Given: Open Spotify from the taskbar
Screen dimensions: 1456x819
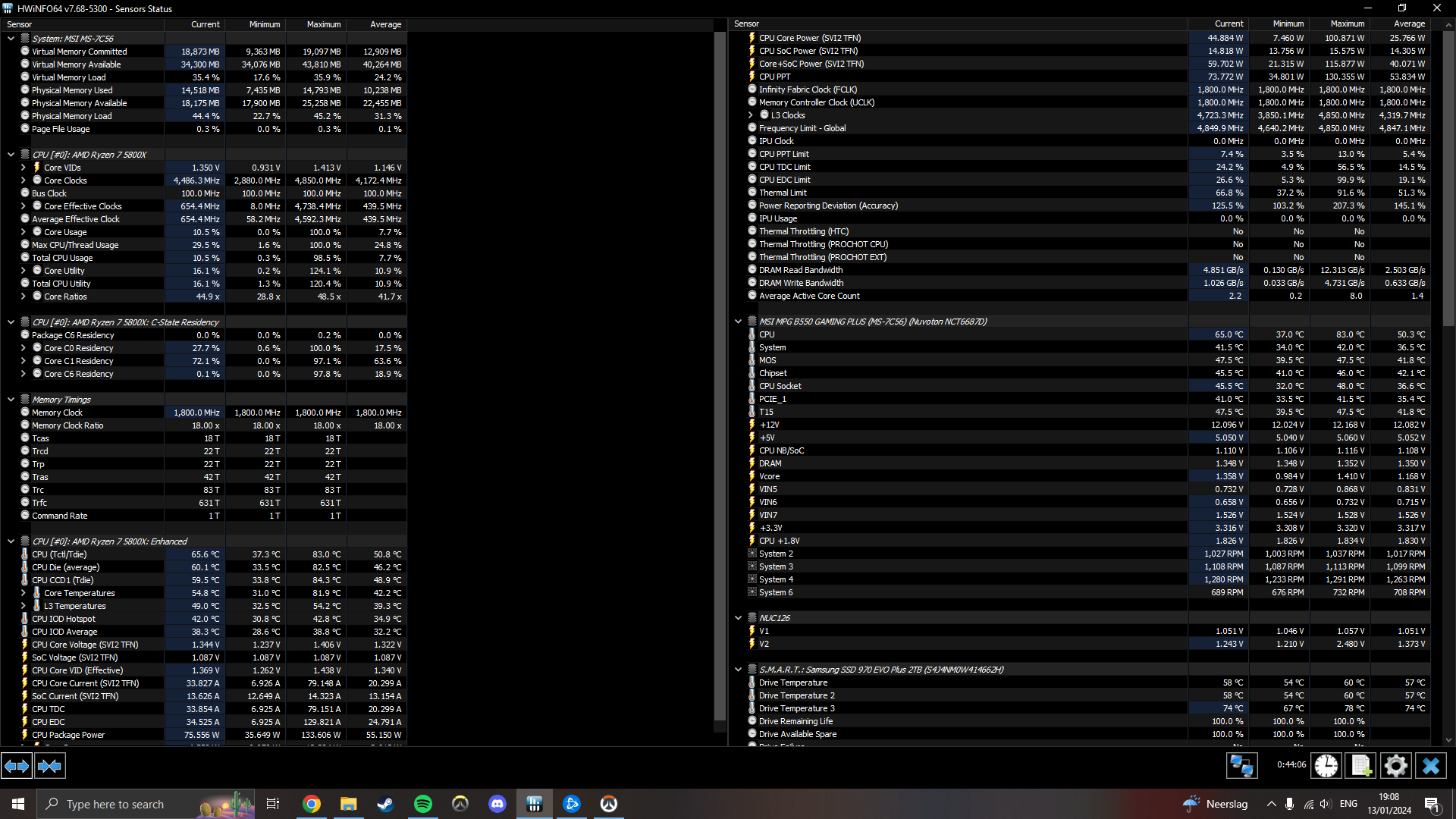Looking at the screenshot, I should pos(422,804).
